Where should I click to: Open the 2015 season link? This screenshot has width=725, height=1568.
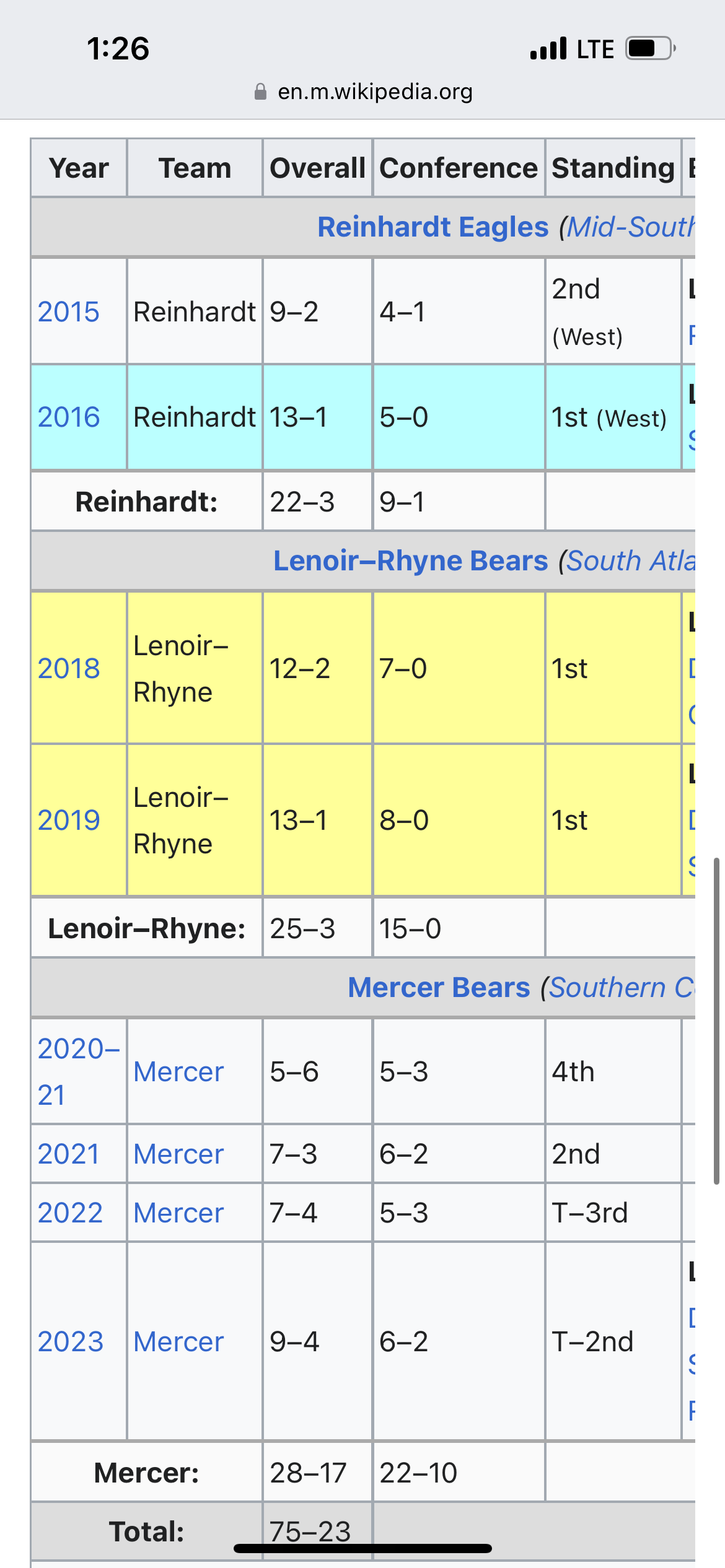coord(69,311)
